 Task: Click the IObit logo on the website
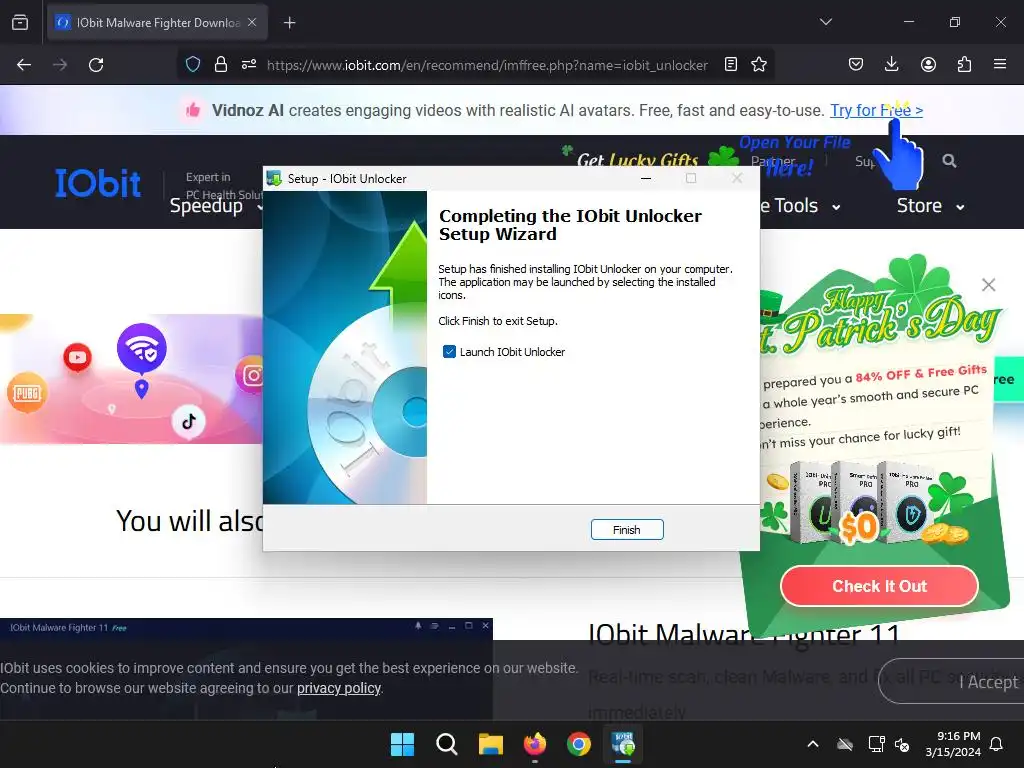pyautogui.click(x=97, y=183)
